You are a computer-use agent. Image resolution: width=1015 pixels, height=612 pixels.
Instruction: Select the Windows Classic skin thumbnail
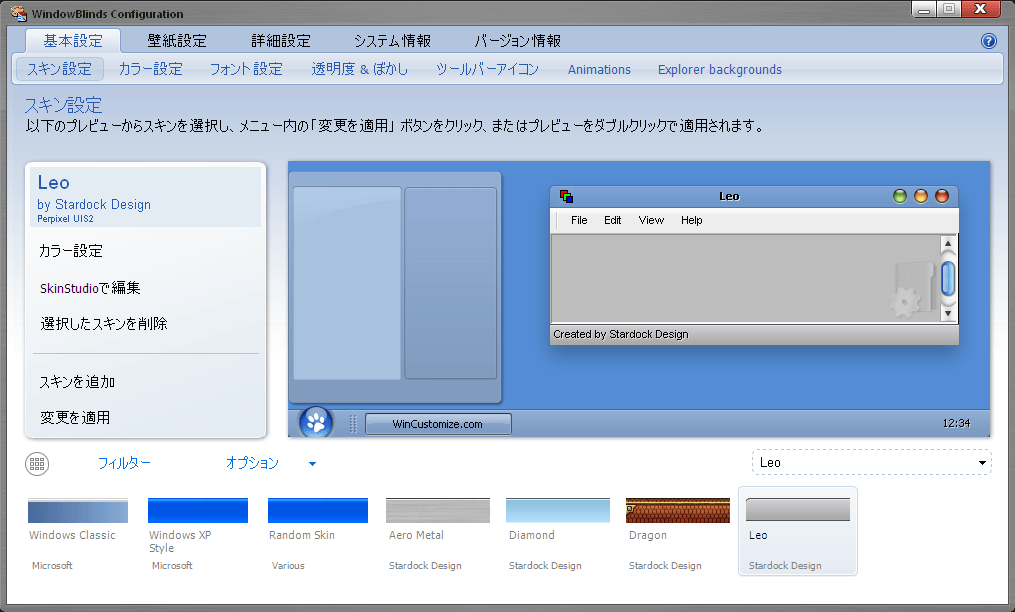(78, 510)
